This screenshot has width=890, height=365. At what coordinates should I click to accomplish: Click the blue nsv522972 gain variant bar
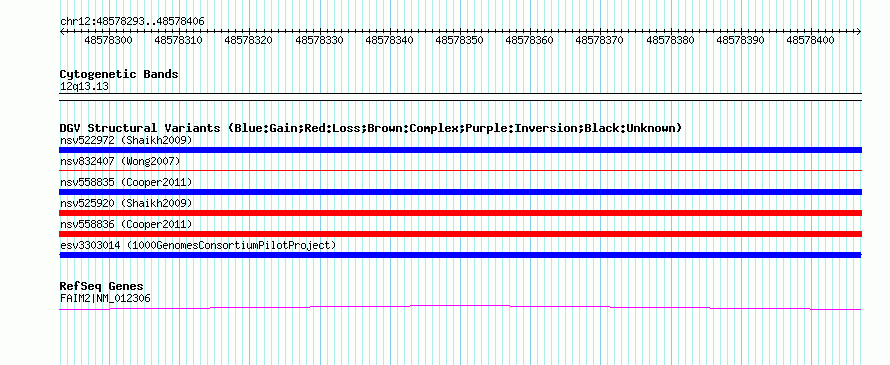pyautogui.click(x=460, y=150)
